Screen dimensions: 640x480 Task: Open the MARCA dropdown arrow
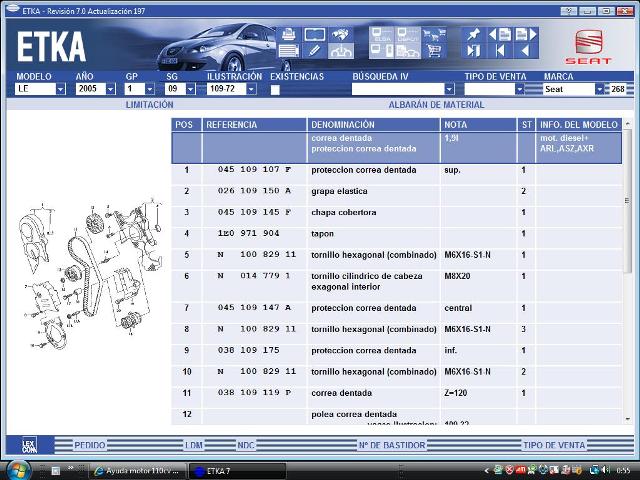pos(599,89)
